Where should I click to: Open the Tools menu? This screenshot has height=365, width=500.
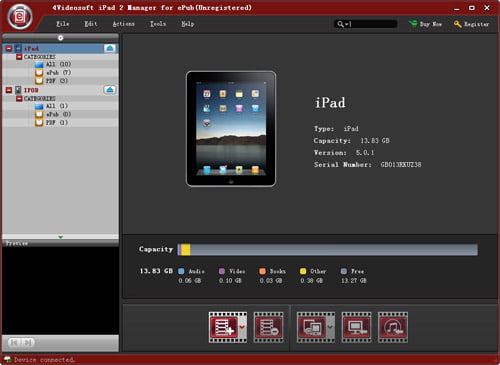coord(158,24)
